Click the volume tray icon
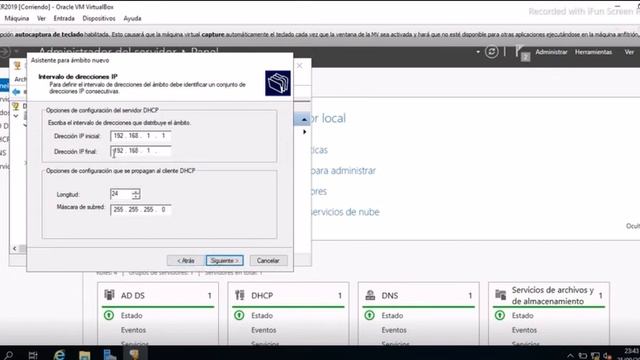 click(607, 356)
